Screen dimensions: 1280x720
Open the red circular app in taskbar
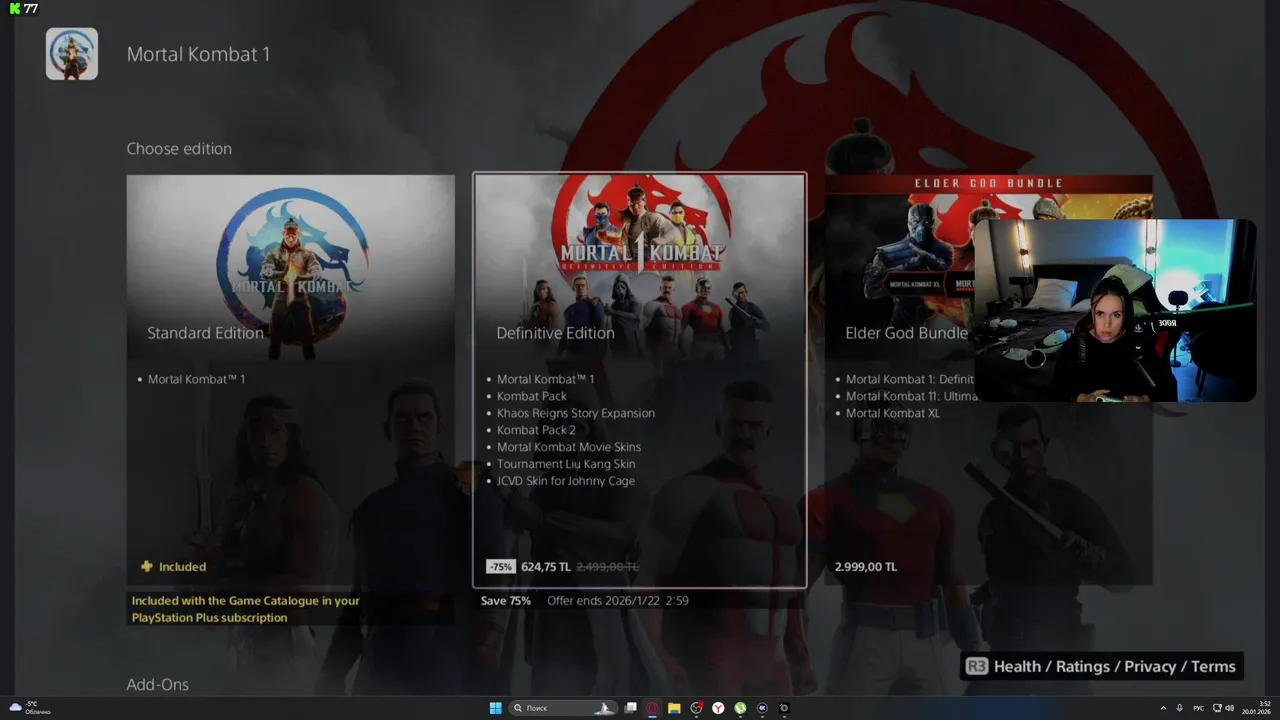pos(653,708)
